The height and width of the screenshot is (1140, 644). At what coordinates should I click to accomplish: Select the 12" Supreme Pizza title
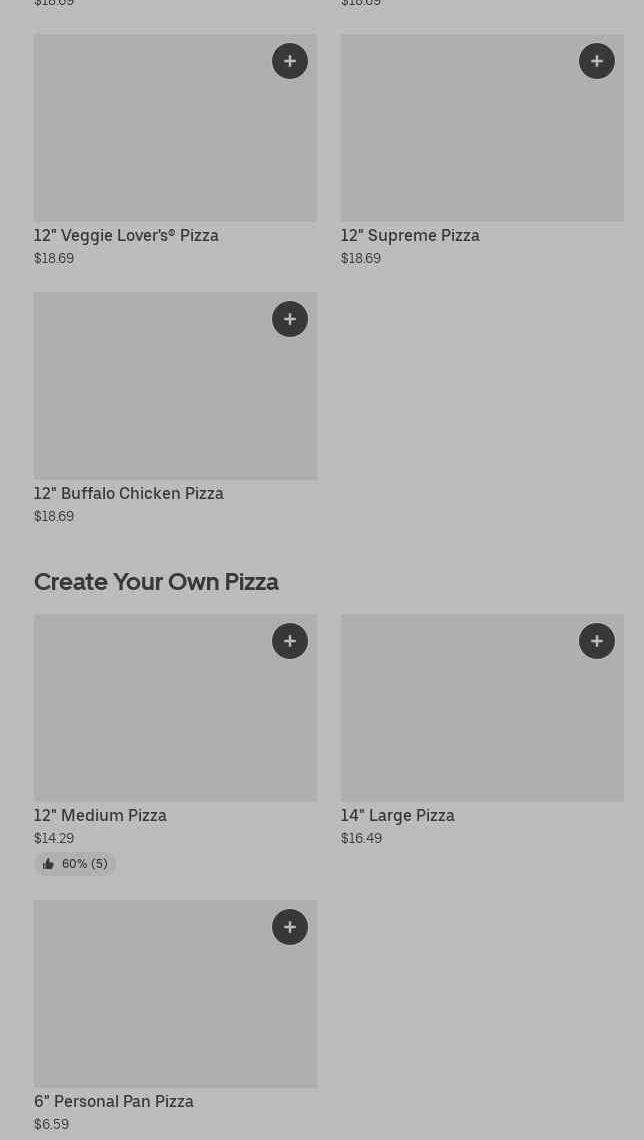410,236
